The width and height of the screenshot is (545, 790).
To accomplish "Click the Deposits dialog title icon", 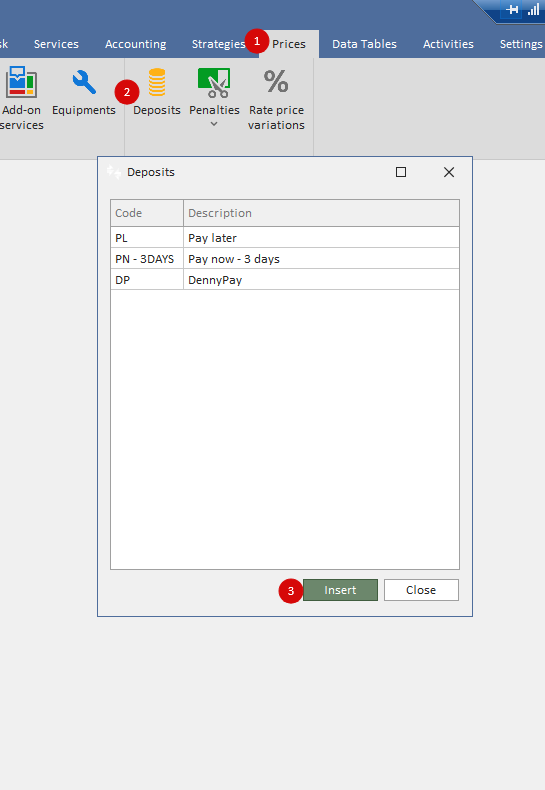I will (114, 172).
